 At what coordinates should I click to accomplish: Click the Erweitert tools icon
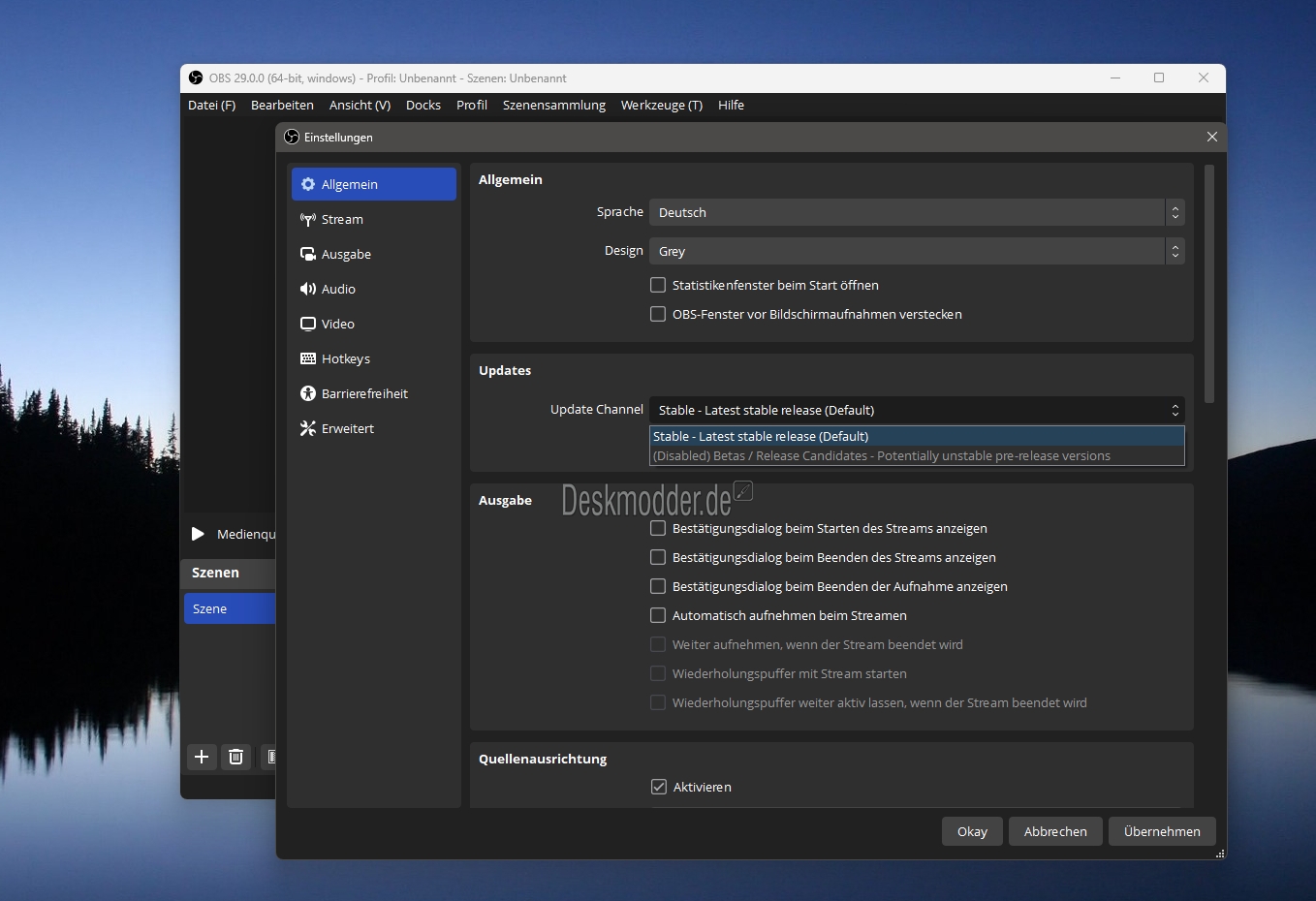pyautogui.click(x=308, y=428)
